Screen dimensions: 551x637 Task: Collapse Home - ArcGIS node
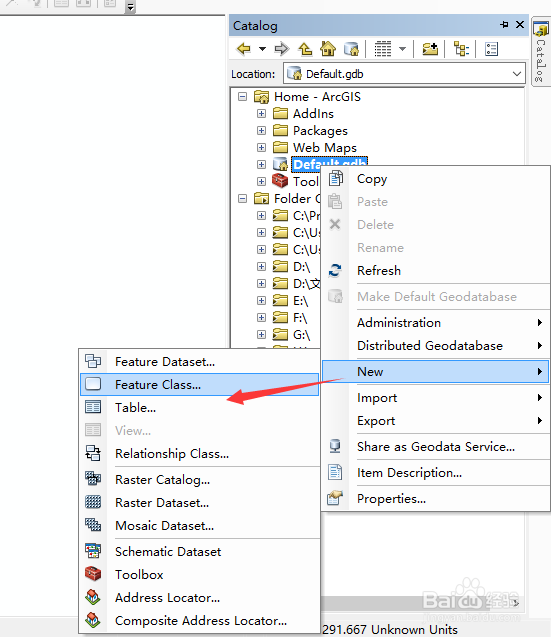pos(243,97)
